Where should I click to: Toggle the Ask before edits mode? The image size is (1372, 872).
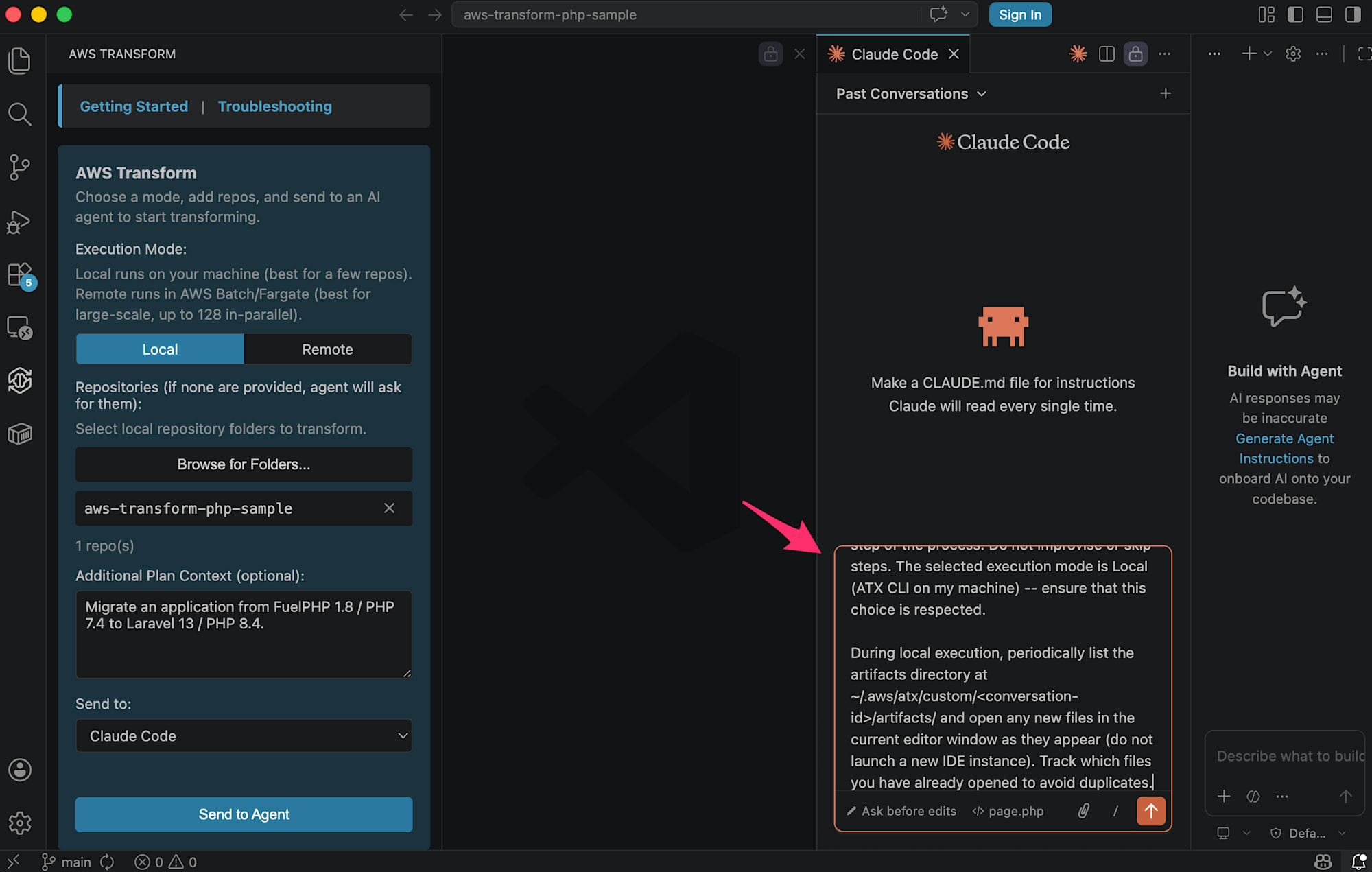pyautogui.click(x=901, y=811)
